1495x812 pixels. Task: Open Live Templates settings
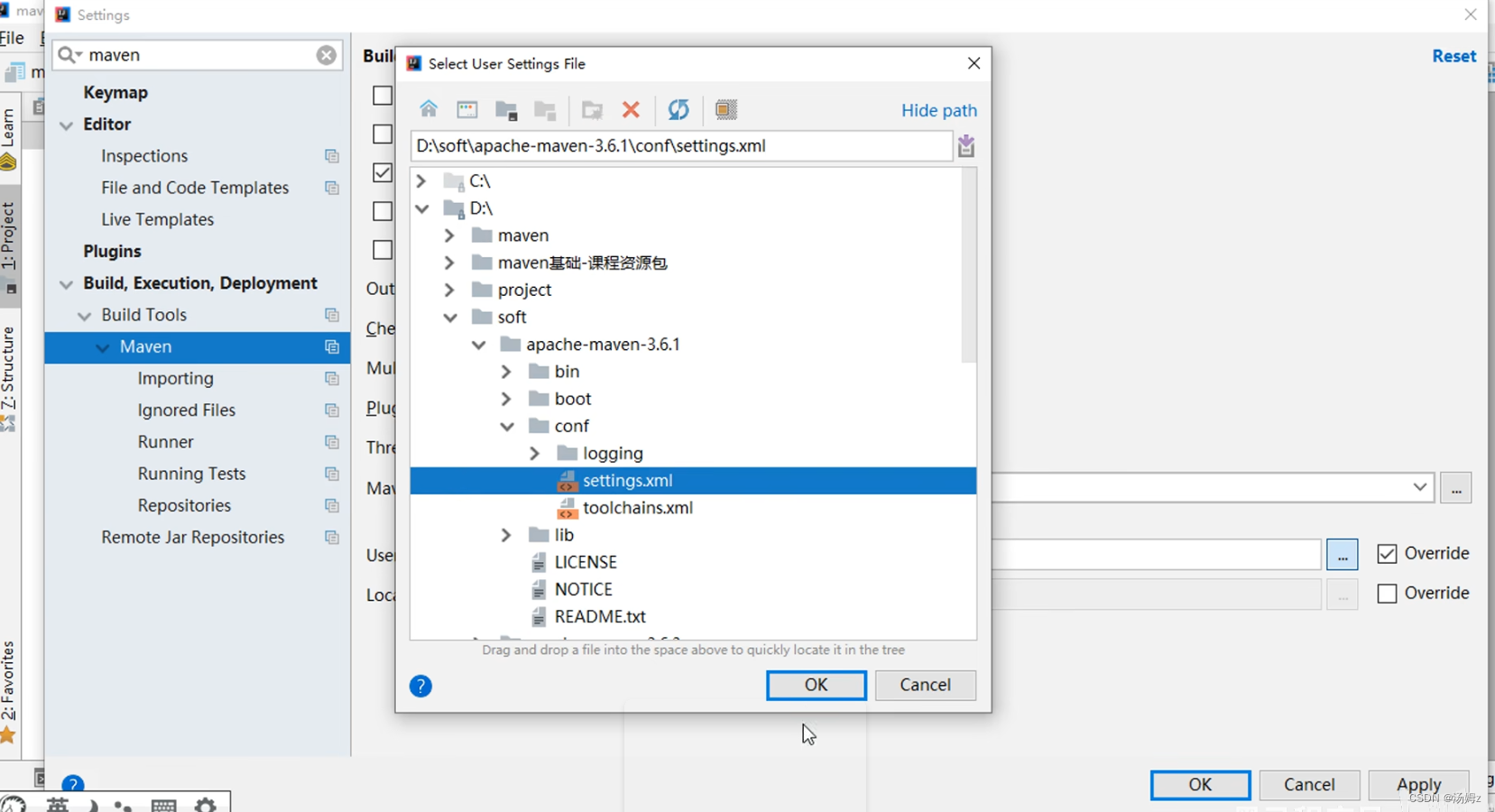click(x=157, y=219)
